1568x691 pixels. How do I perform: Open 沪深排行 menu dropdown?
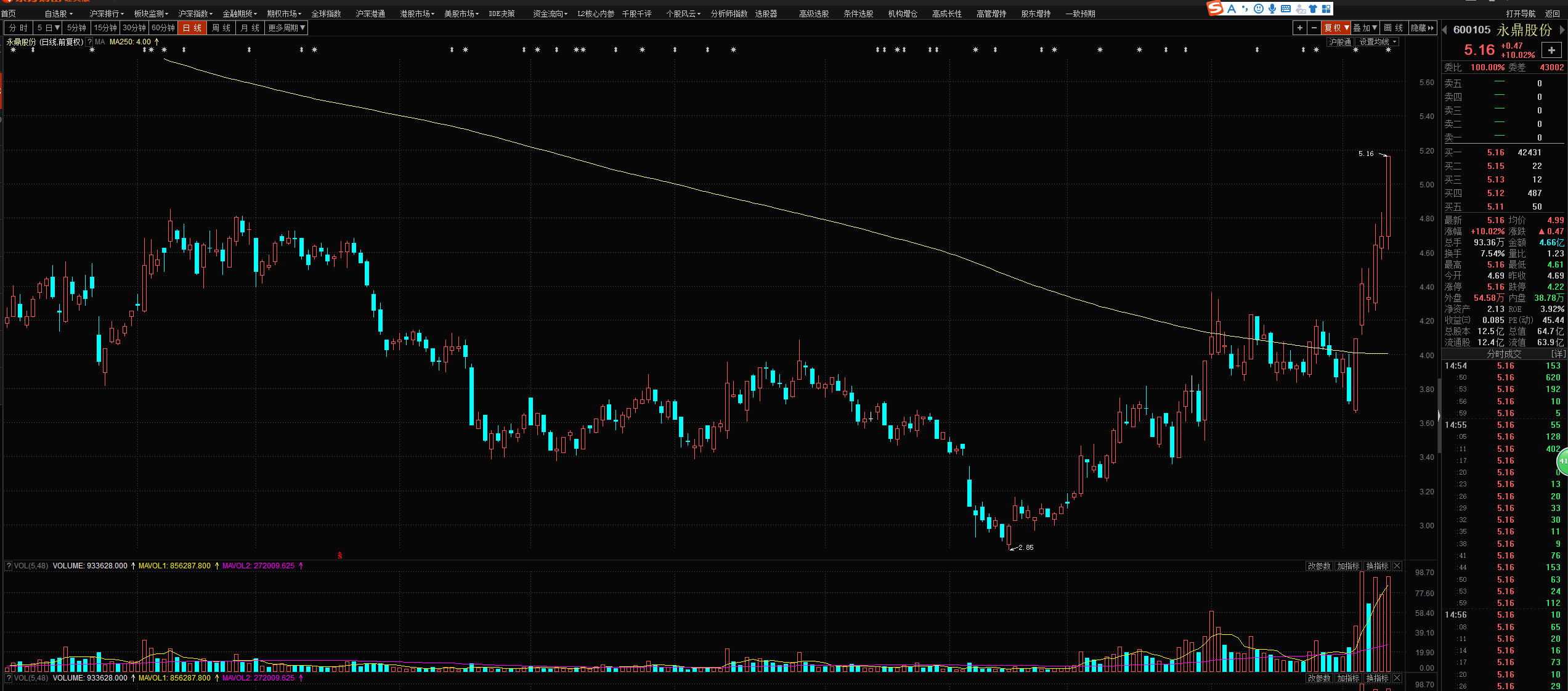click(107, 14)
